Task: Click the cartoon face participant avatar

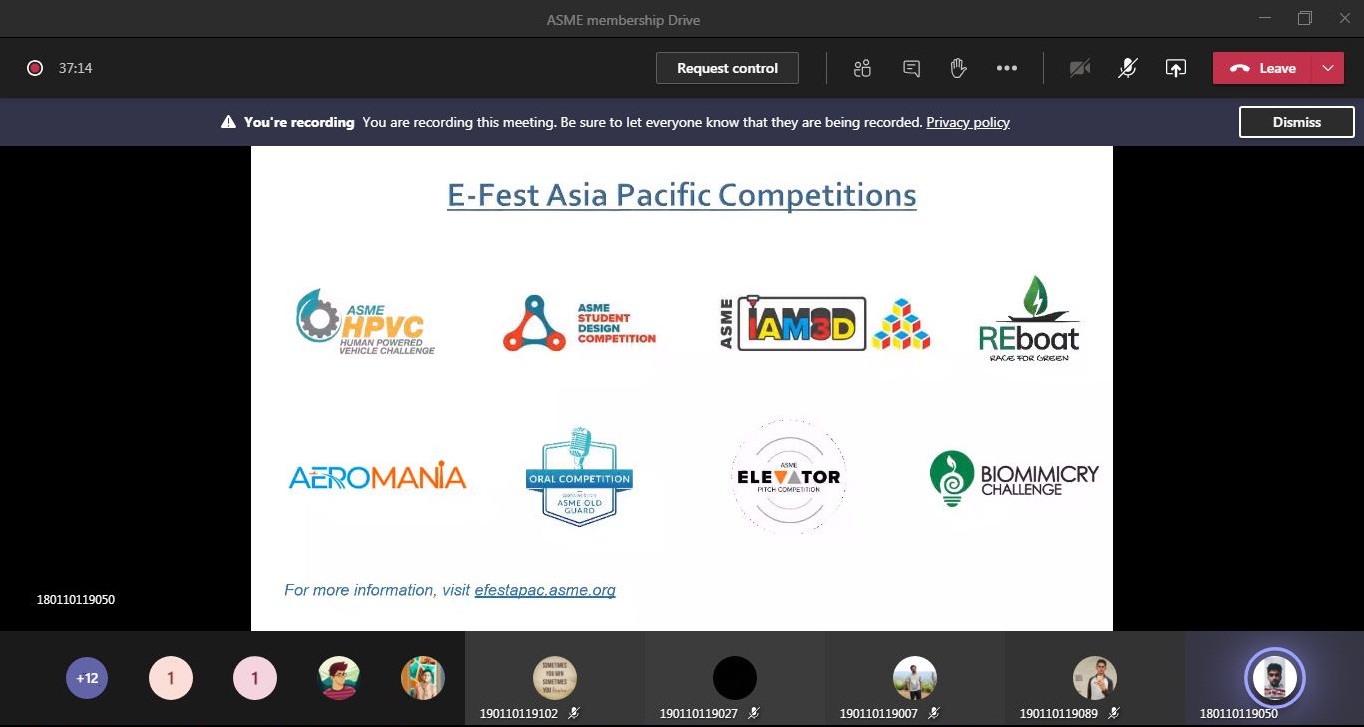Action: click(338, 678)
